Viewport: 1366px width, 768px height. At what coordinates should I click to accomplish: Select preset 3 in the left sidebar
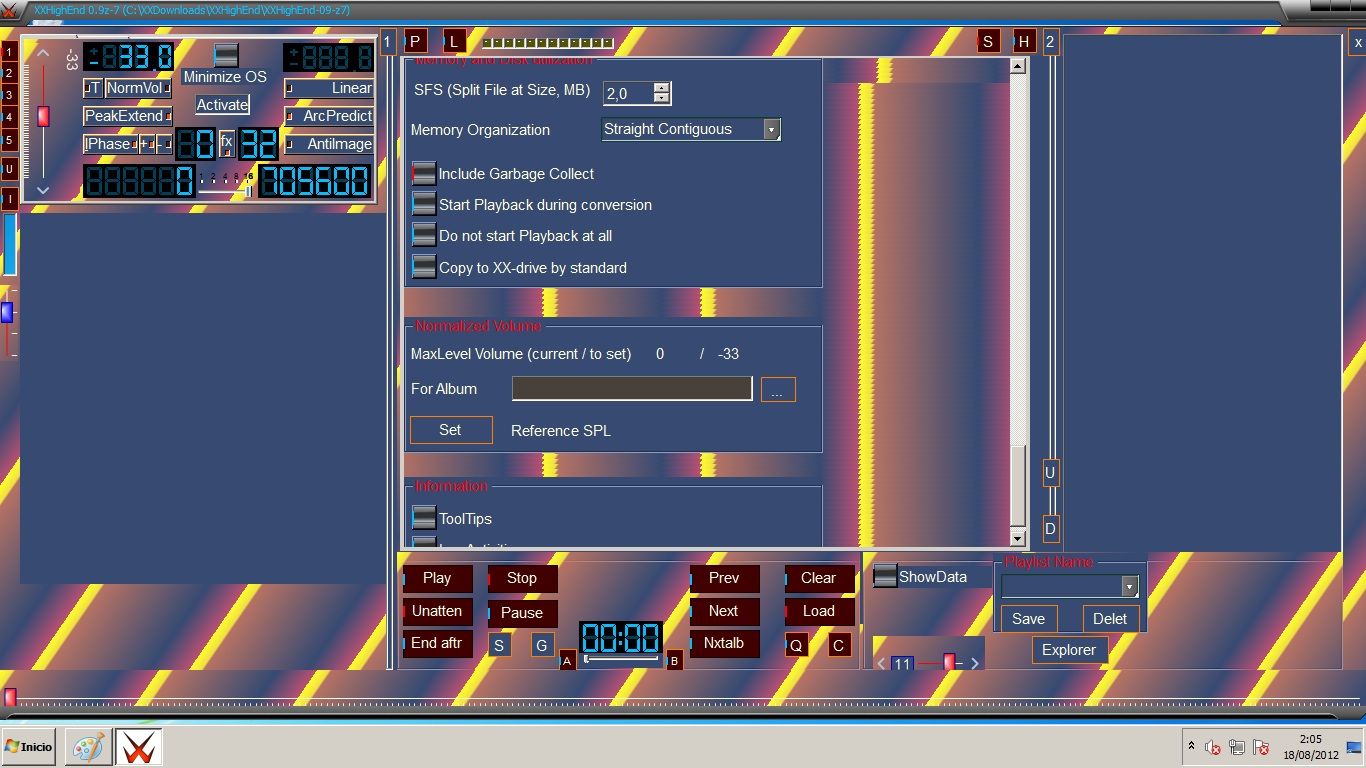[x=8, y=95]
